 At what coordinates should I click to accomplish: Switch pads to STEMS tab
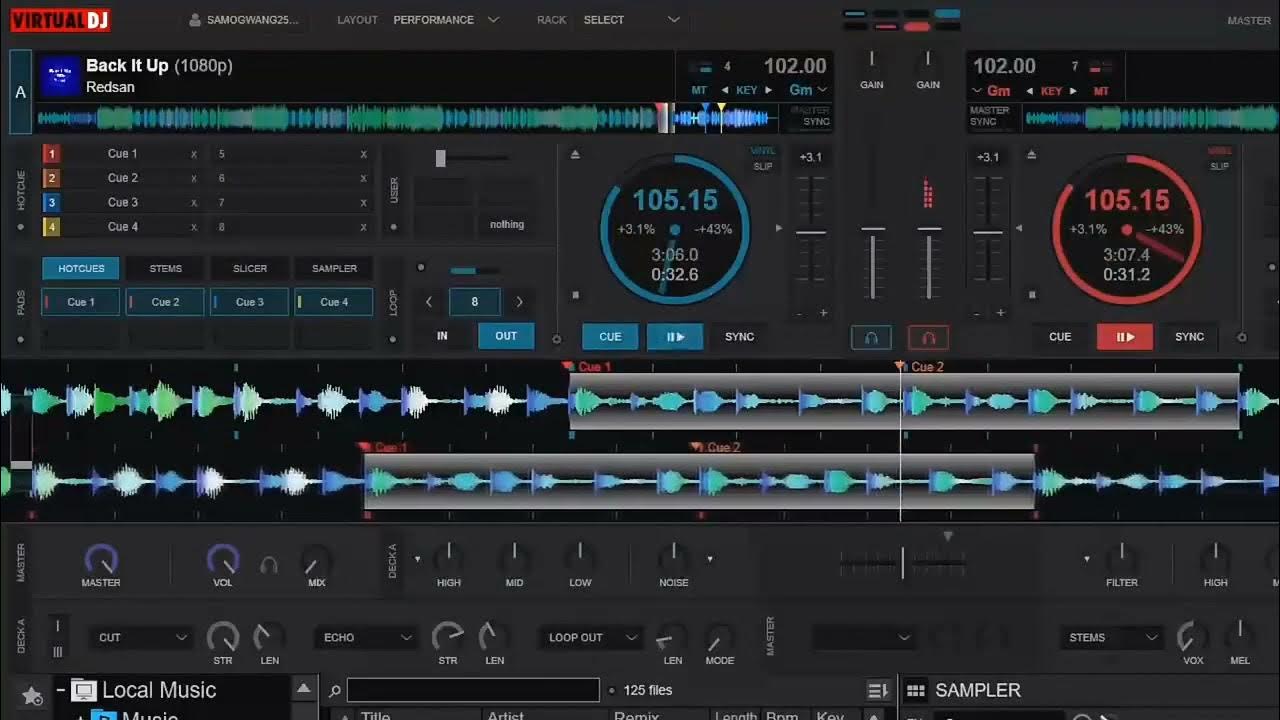point(166,268)
